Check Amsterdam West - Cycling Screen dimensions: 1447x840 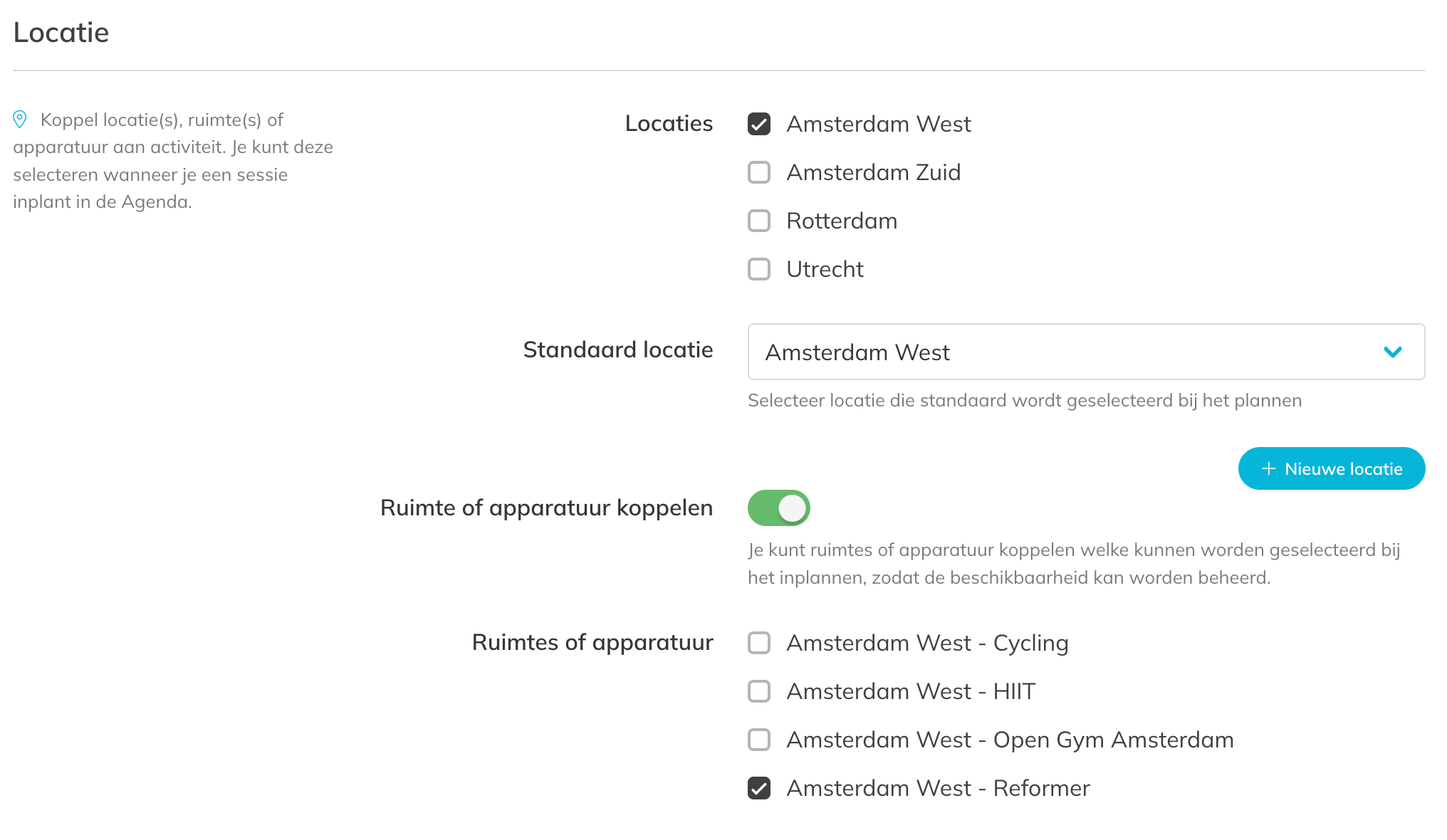759,643
